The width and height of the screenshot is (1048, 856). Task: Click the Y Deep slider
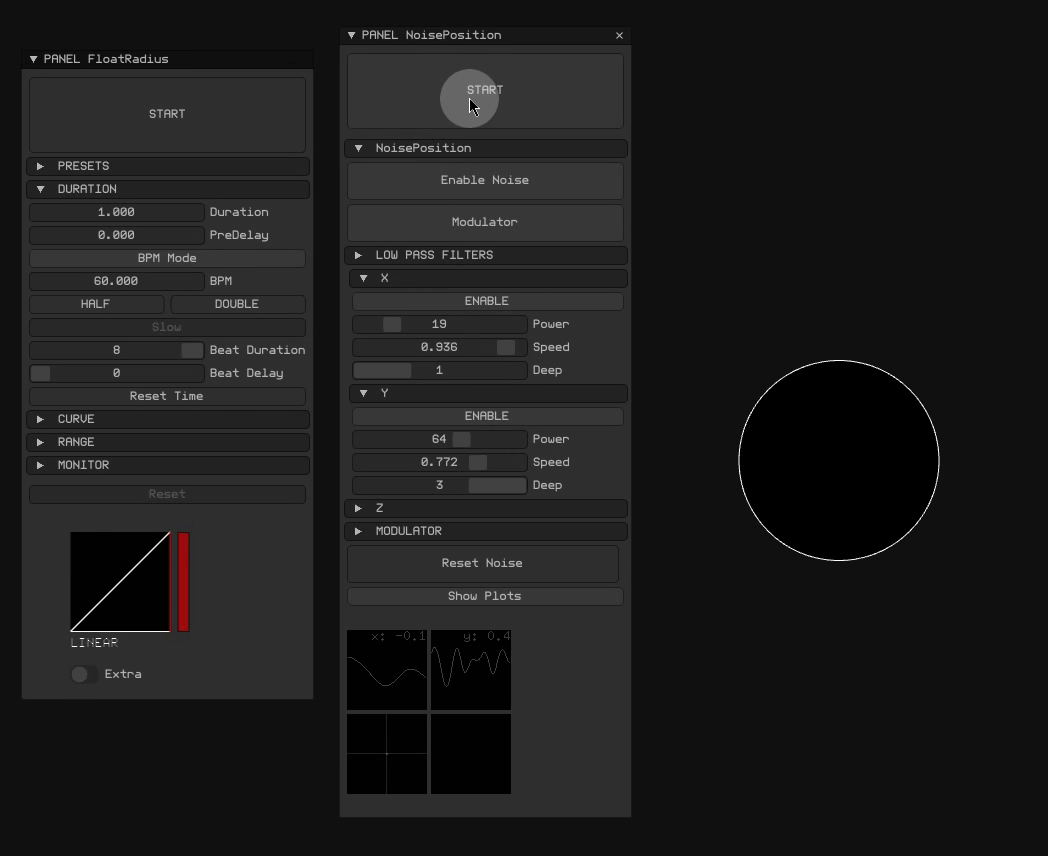439,485
